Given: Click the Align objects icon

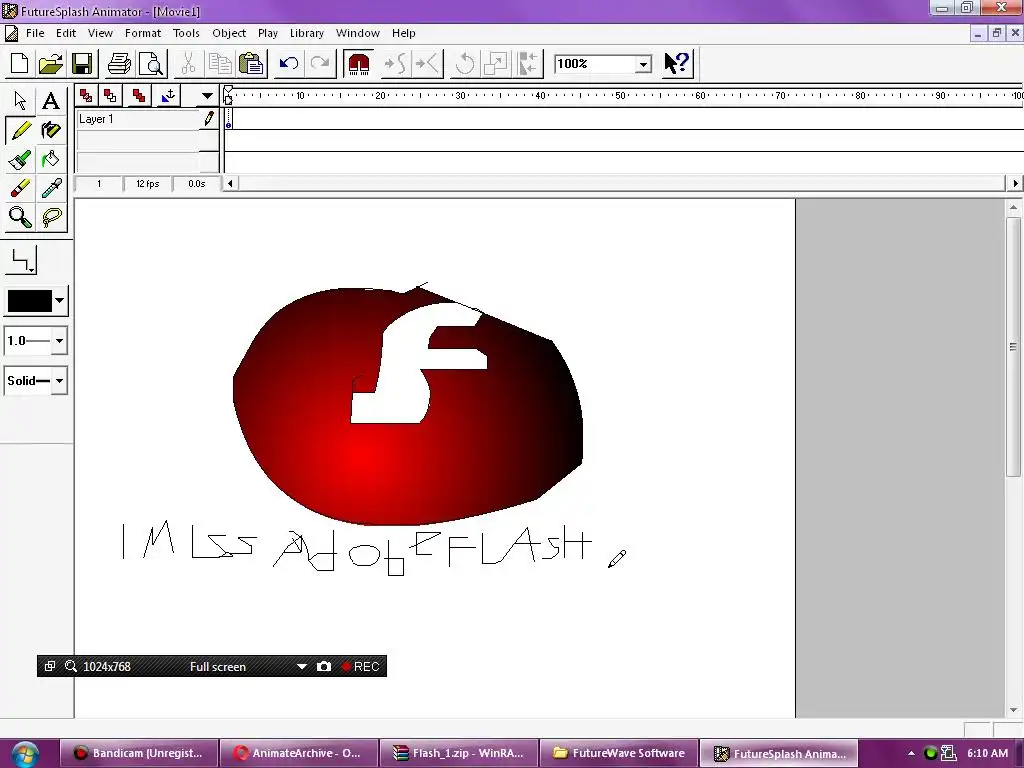Looking at the screenshot, I should 528,64.
